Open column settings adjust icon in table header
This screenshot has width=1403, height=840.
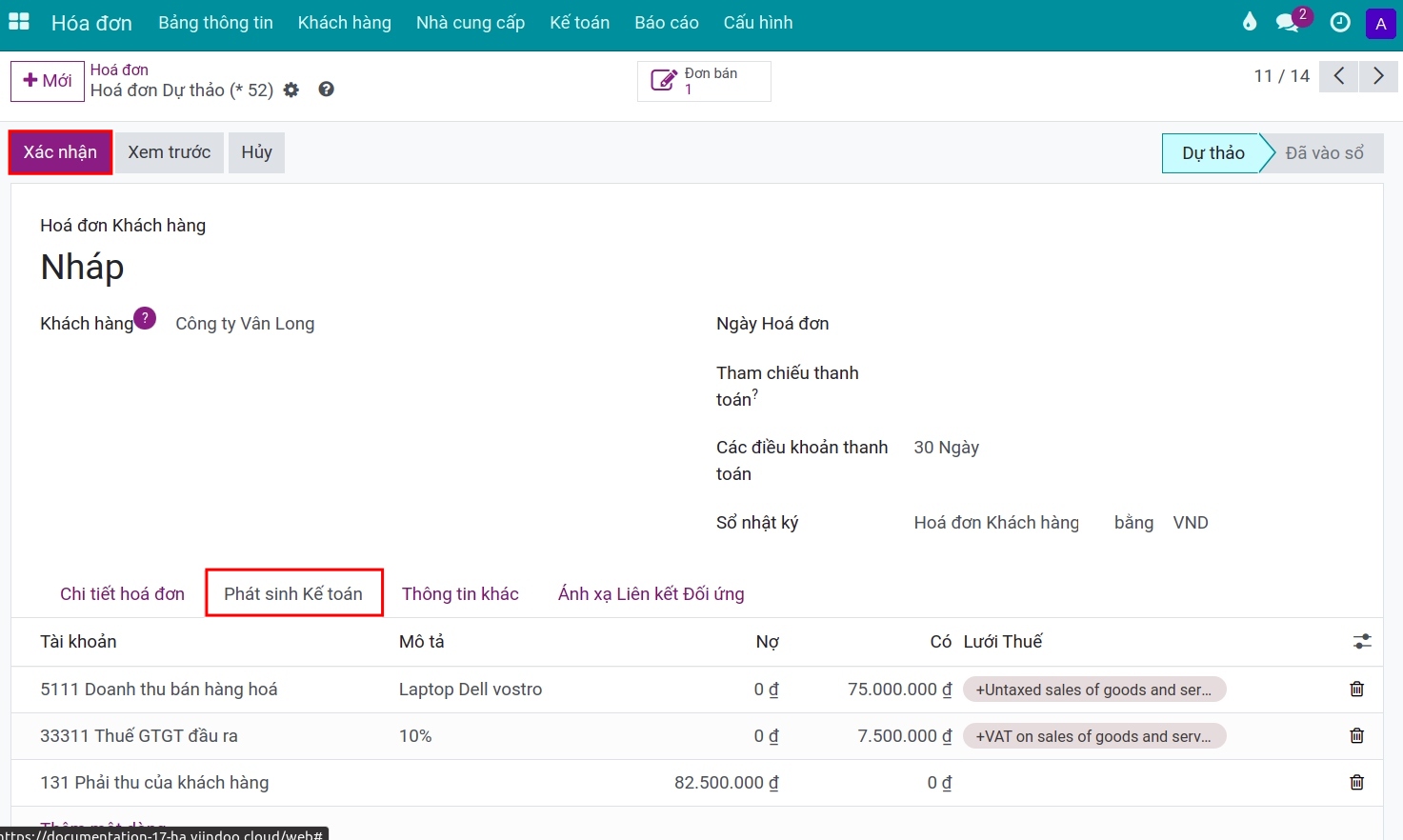coord(1362,642)
